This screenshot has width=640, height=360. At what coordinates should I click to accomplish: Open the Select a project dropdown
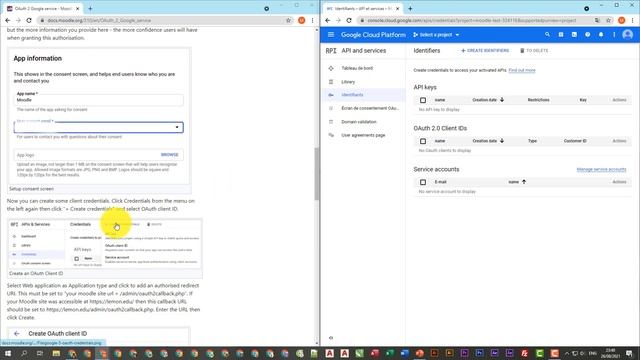pyautogui.click(x=436, y=35)
